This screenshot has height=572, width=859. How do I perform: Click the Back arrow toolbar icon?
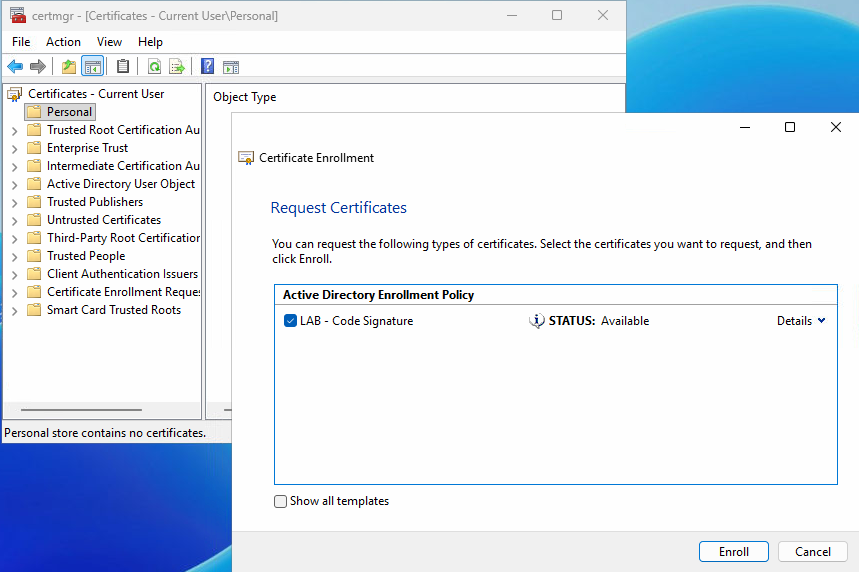click(x=14, y=67)
